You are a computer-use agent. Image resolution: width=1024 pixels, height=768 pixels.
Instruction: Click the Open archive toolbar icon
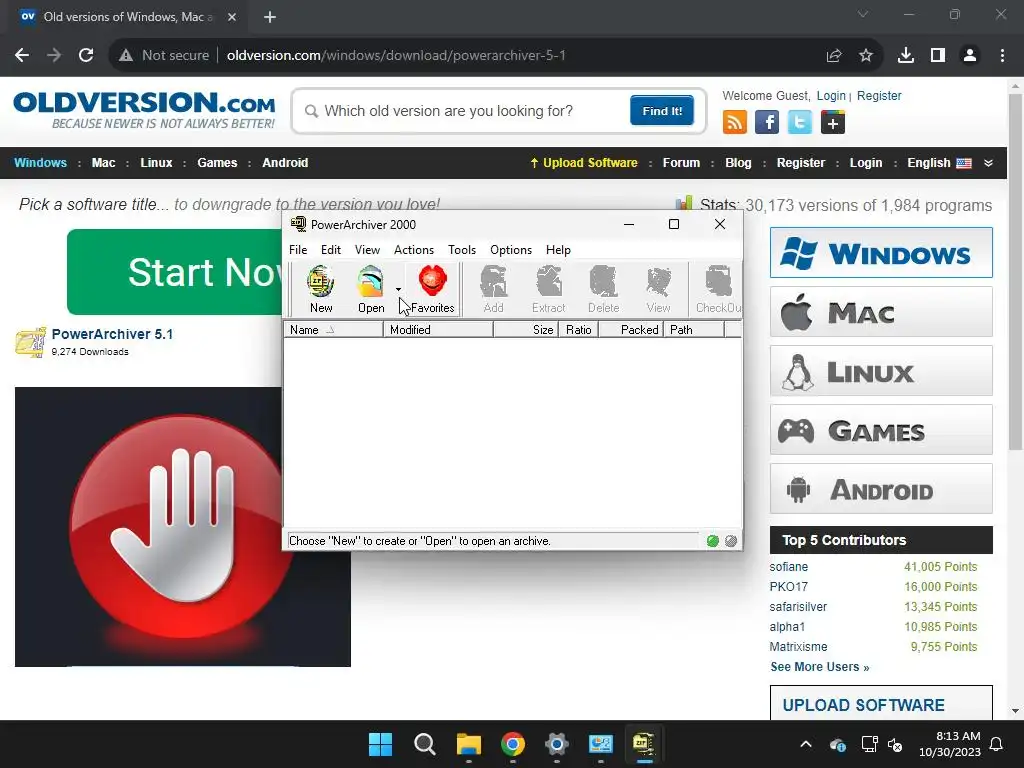coord(370,289)
